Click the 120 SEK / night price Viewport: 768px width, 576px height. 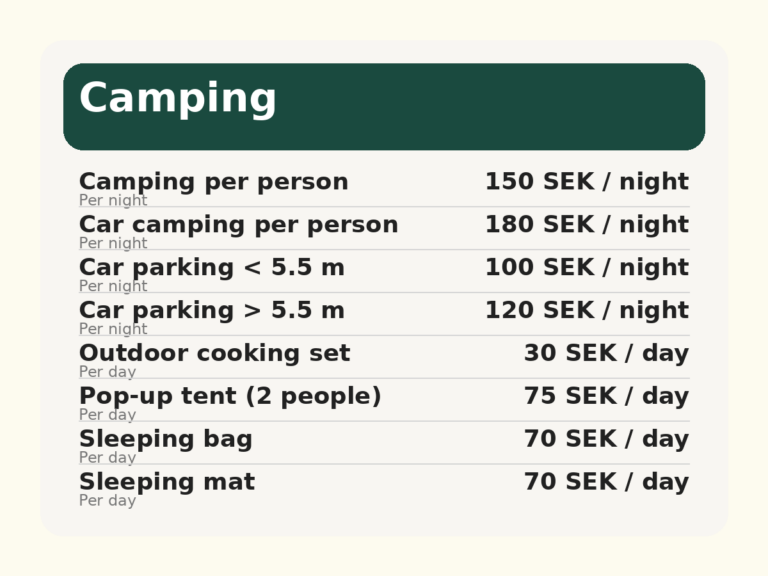586,311
